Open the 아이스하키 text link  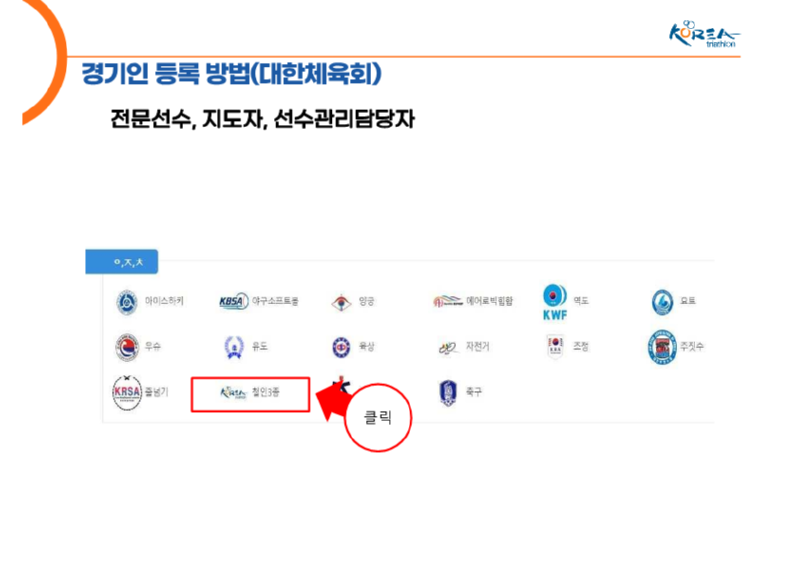164,301
